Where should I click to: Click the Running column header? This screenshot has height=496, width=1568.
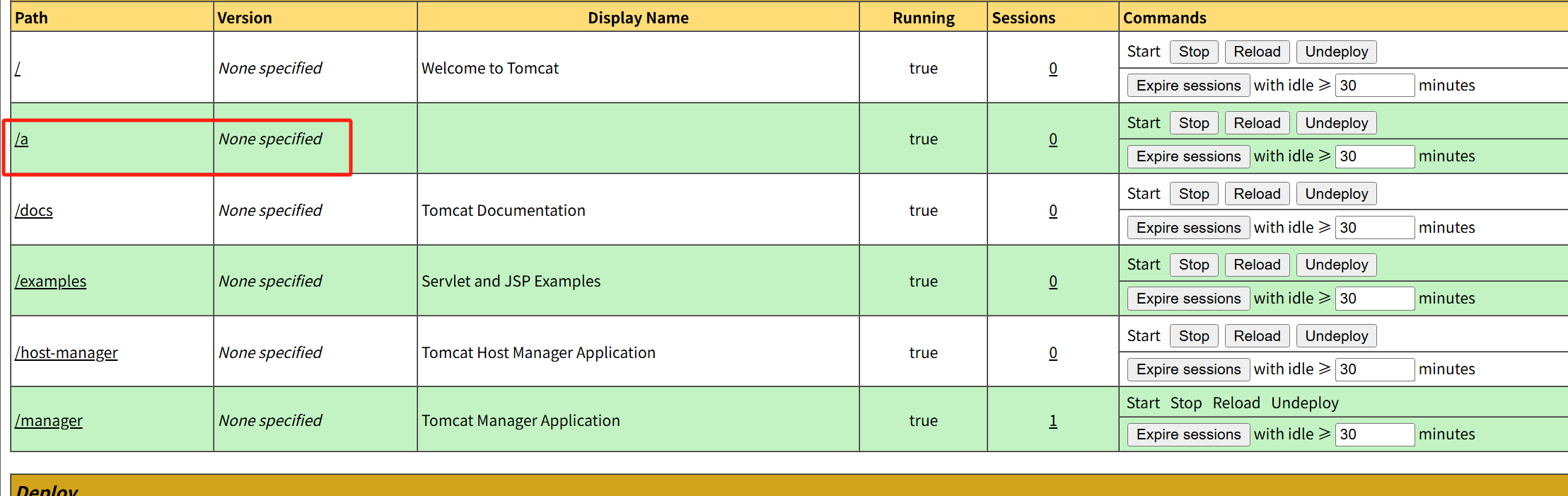click(x=924, y=18)
